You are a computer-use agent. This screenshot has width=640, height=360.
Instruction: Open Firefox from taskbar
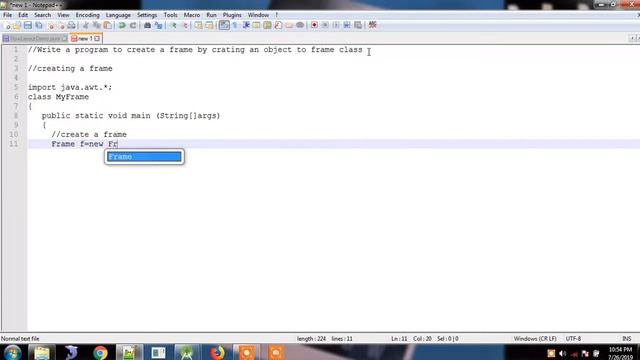[217, 352]
